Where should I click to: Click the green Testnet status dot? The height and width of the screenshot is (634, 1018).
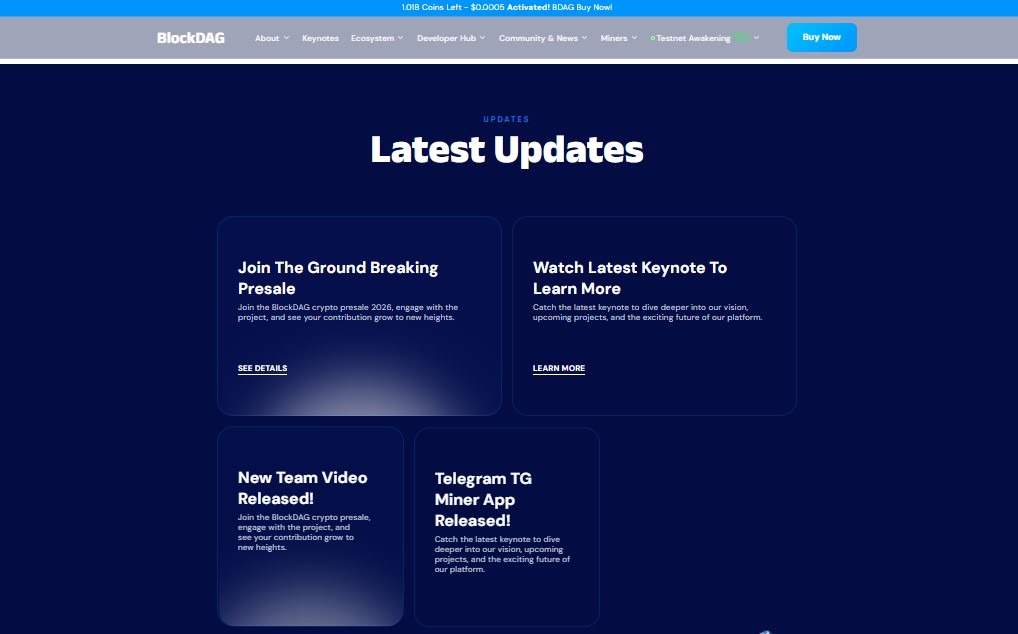pos(652,38)
